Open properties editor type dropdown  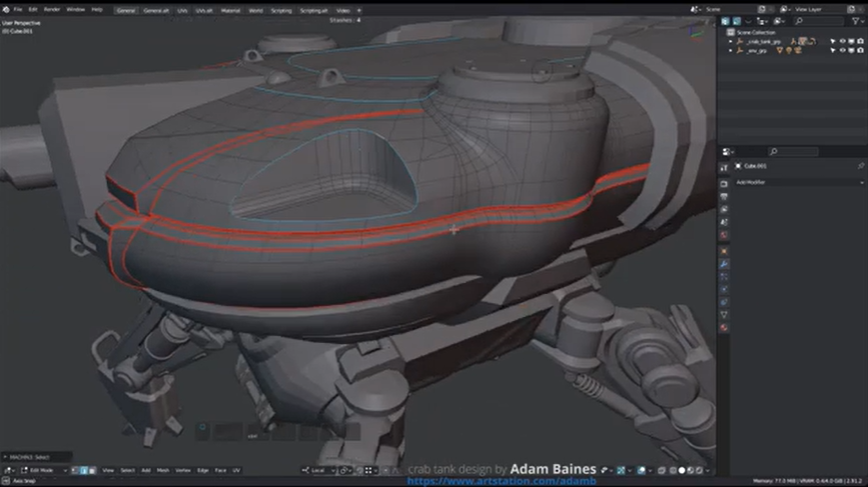point(728,152)
